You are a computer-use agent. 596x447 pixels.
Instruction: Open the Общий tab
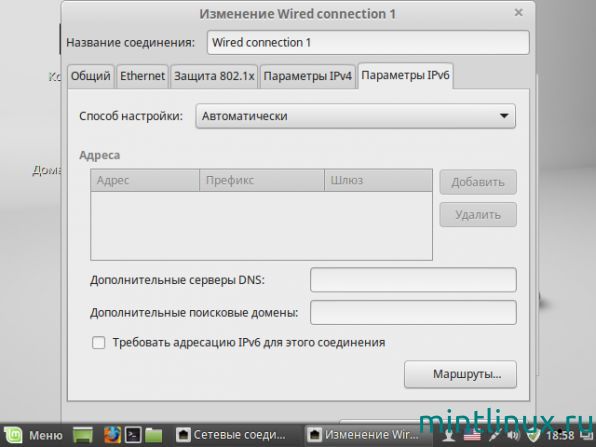click(x=90, y=76)
